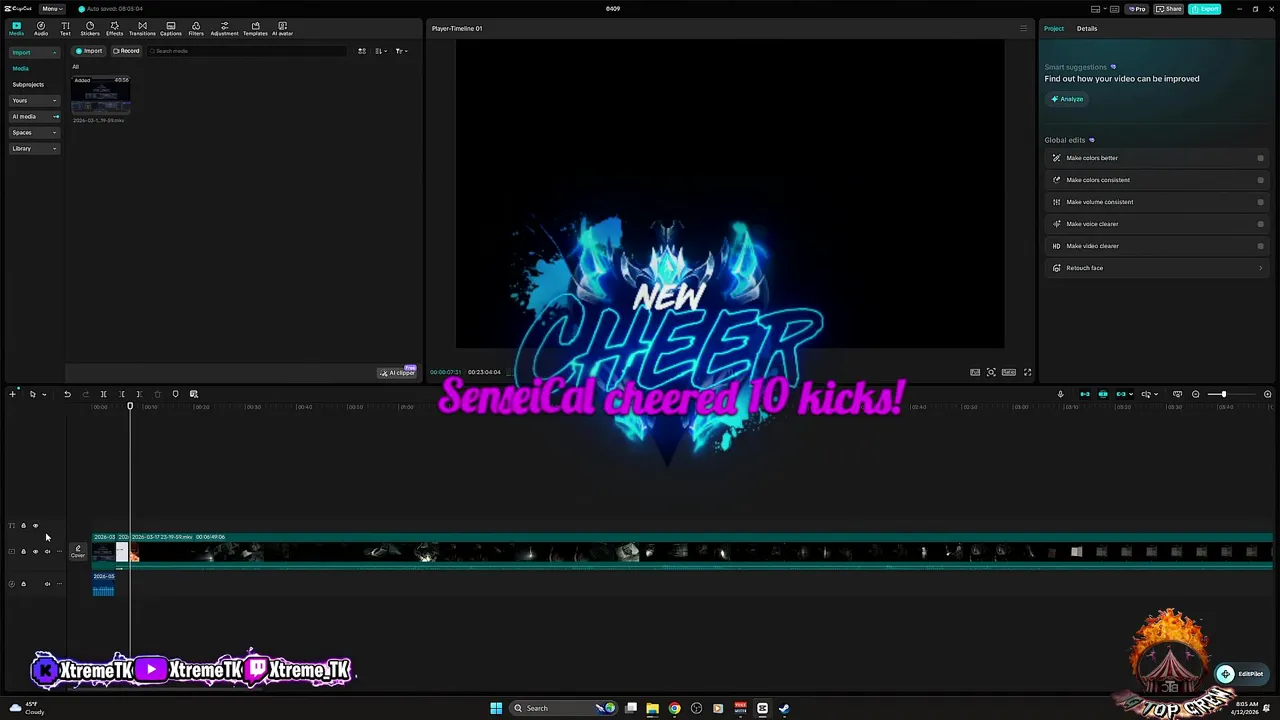Open the filter dropdown in the media panel
The width and height of the screenshot is (1280, 720).
[400, 51]
